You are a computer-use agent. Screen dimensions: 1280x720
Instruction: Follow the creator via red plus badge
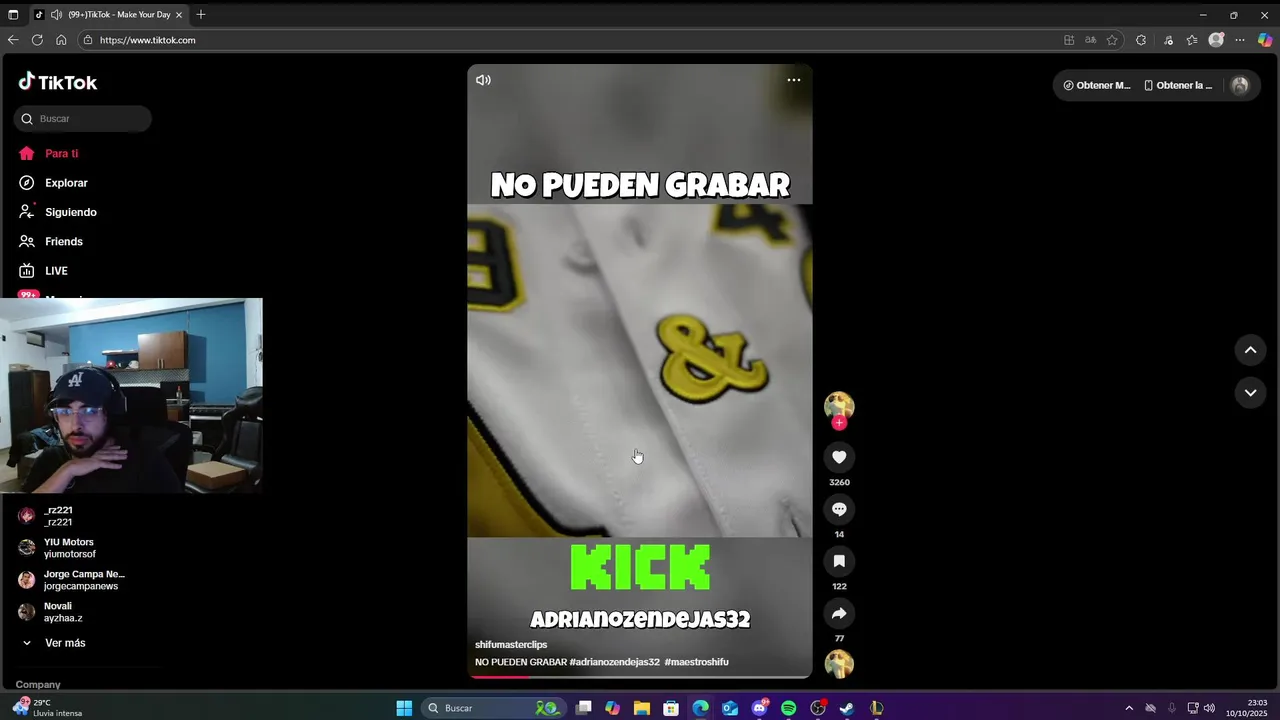839,423
